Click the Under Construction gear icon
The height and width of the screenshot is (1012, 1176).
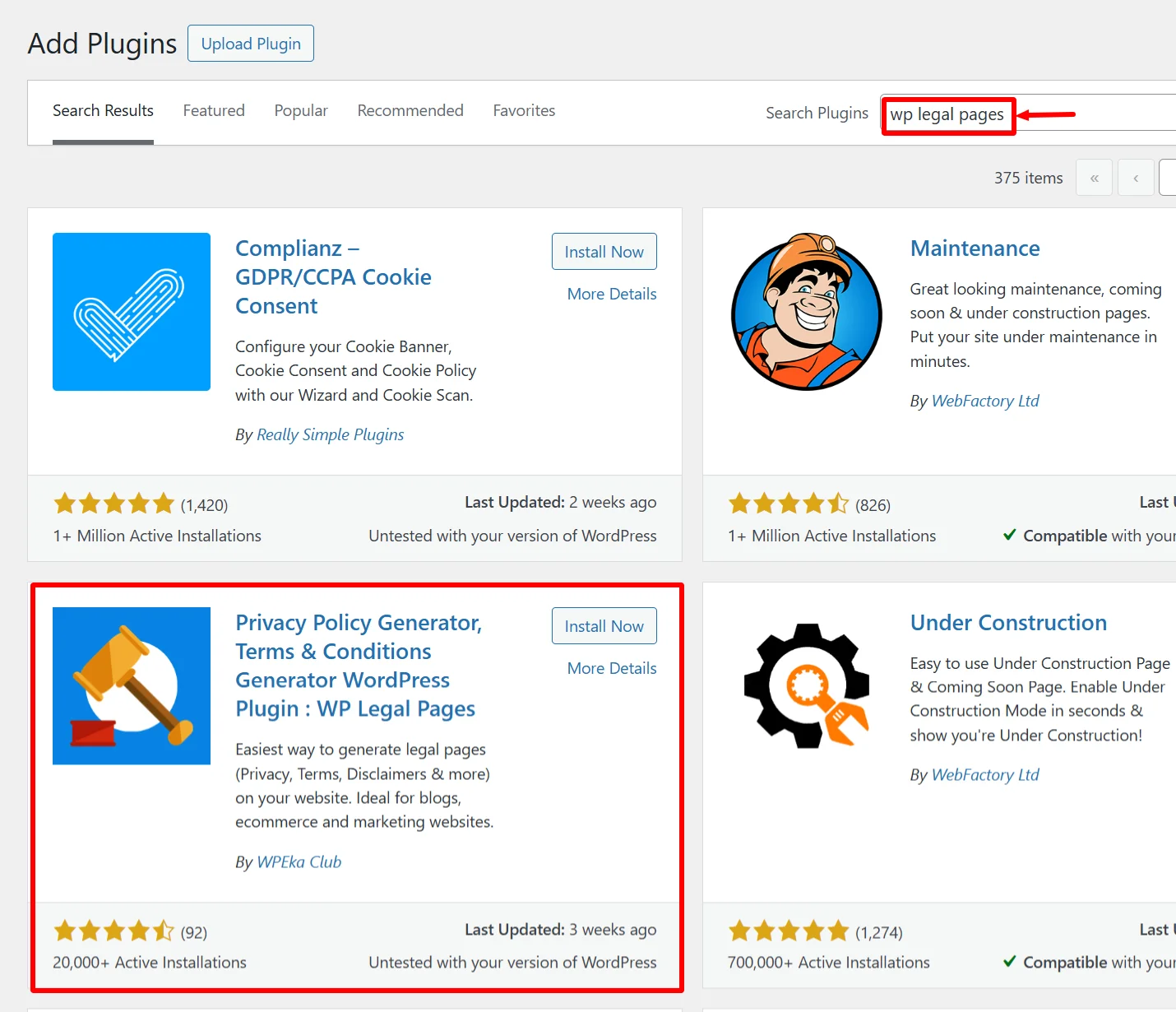point(807,686)
